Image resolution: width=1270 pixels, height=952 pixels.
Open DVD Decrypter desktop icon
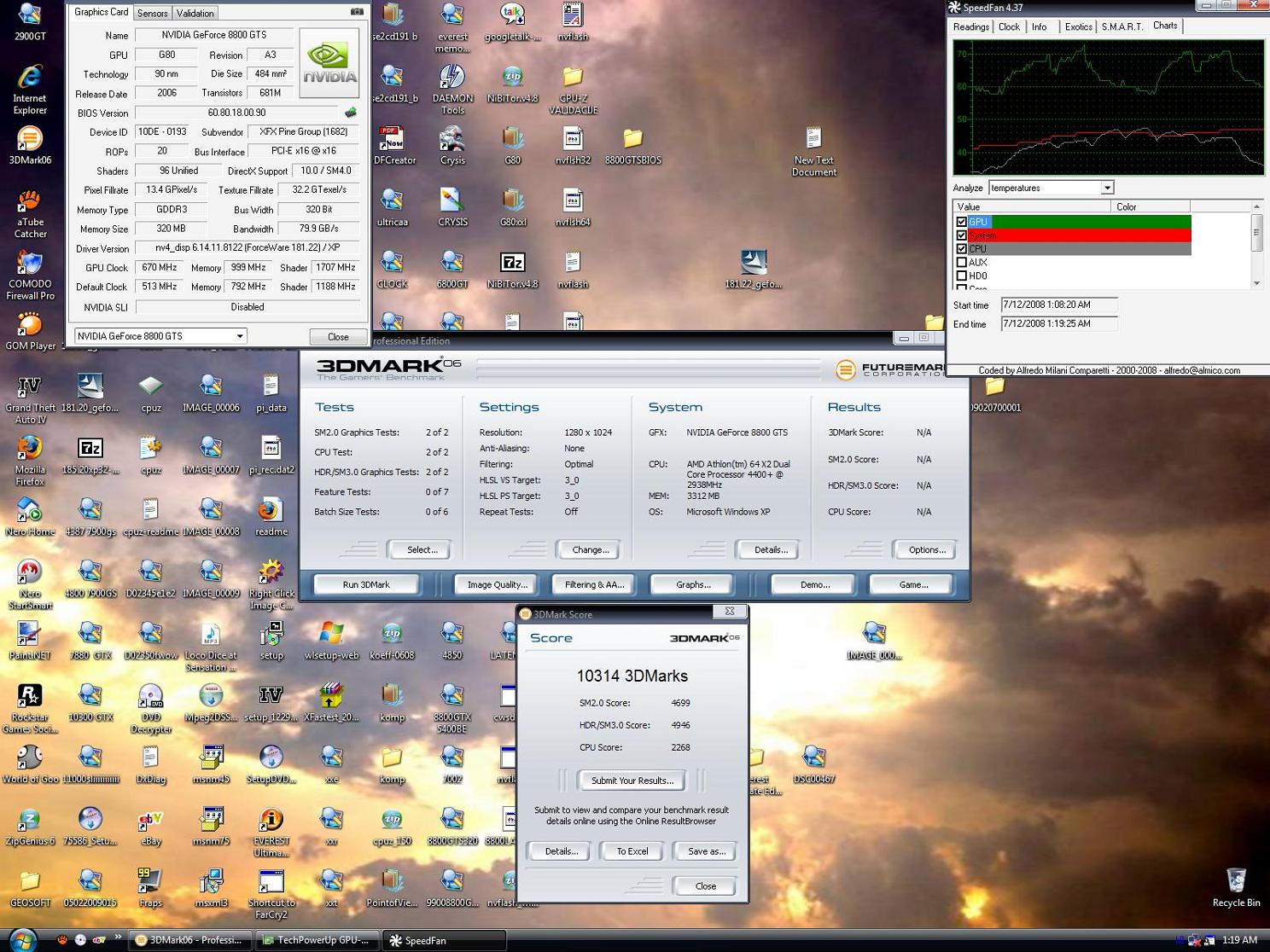click(x=151, y=709)
